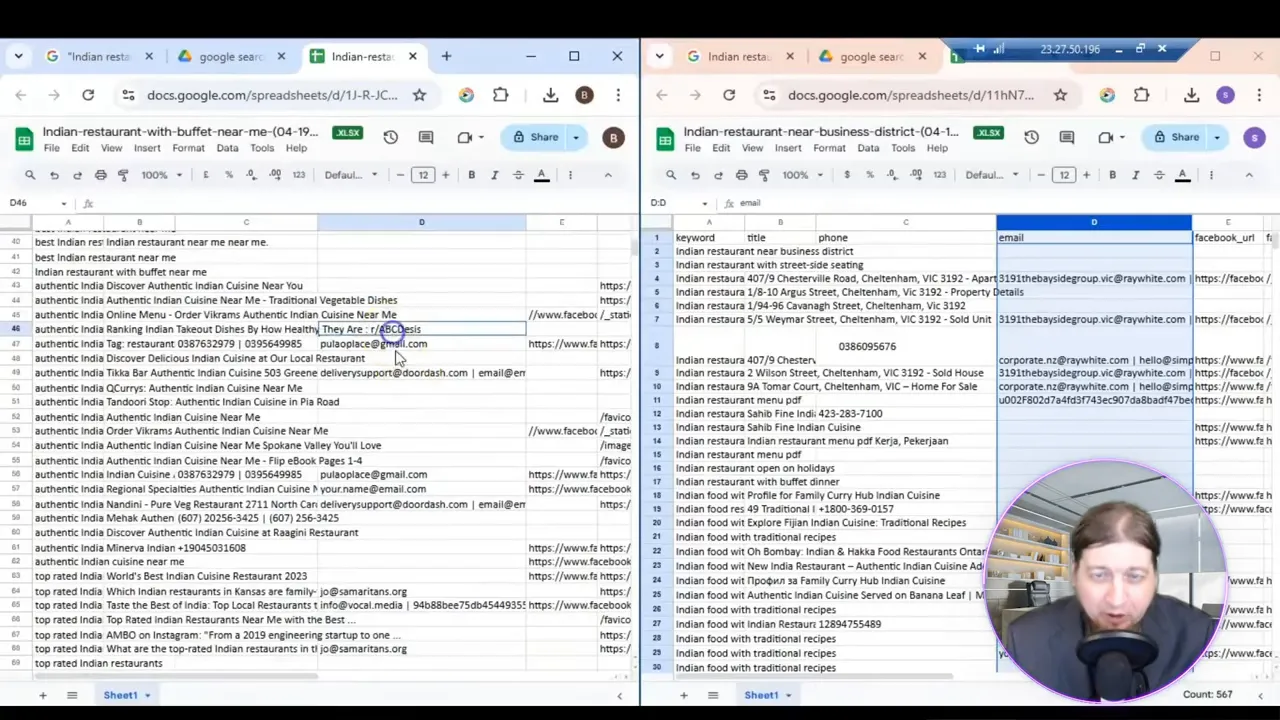Format as dollar currency in right toolbar
Image resolution: width=1280 pixels, height=720 pixels.
click(x=847, y=175)
